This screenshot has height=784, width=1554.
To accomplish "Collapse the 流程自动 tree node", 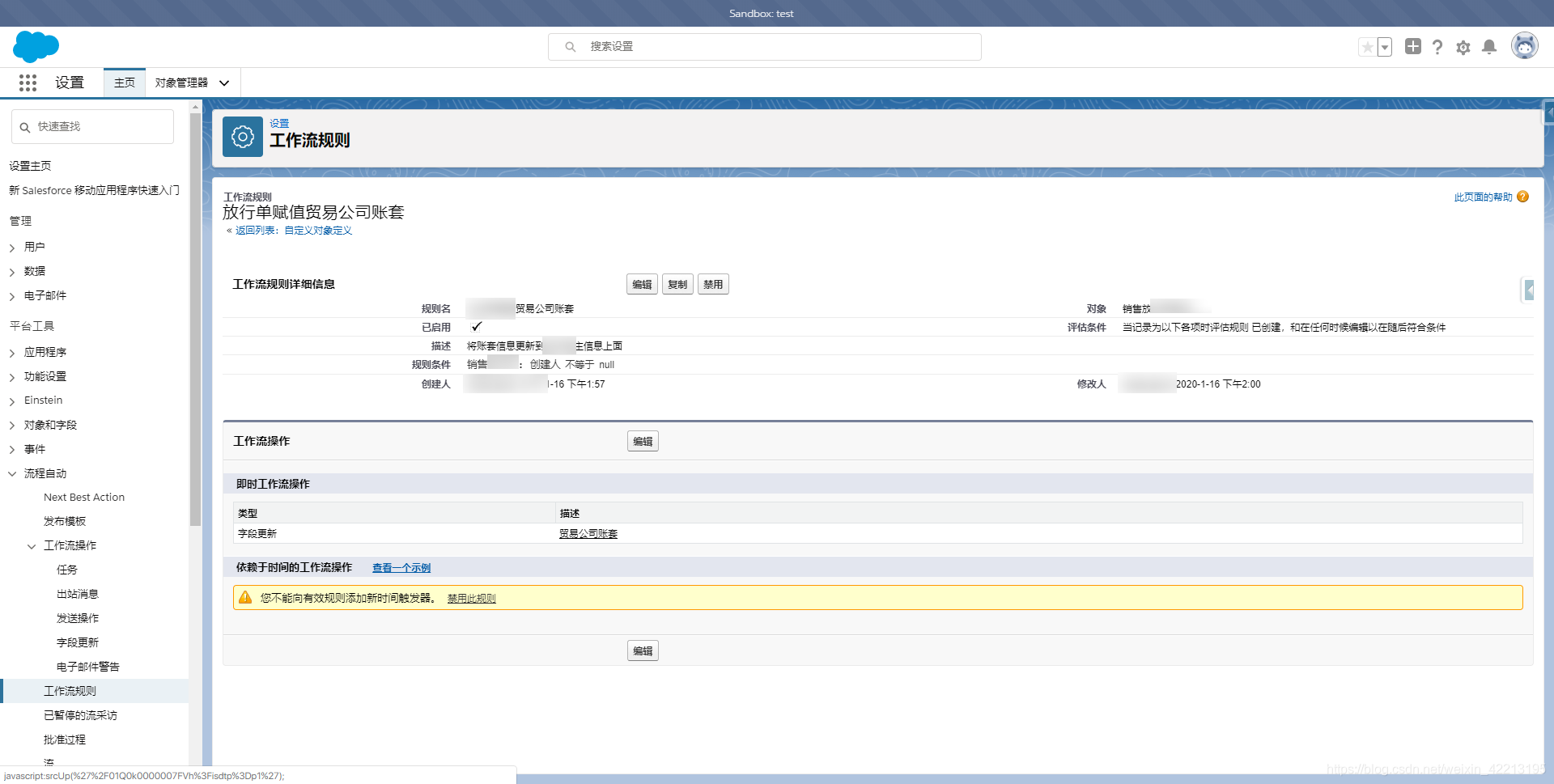I will (12, 473).
